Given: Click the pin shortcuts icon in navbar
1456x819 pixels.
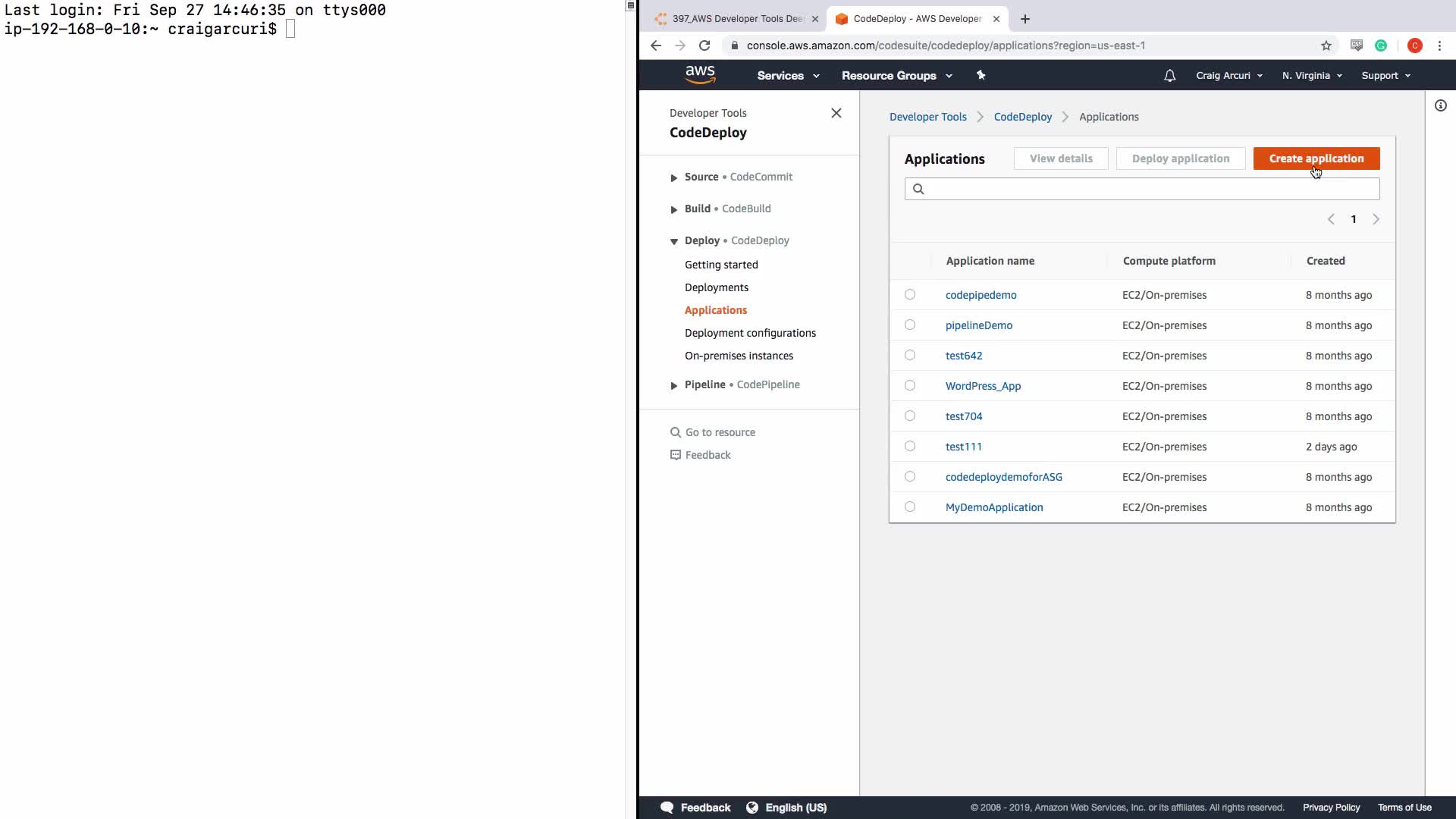Looking at the screenshot, I should tap(981, 75).
